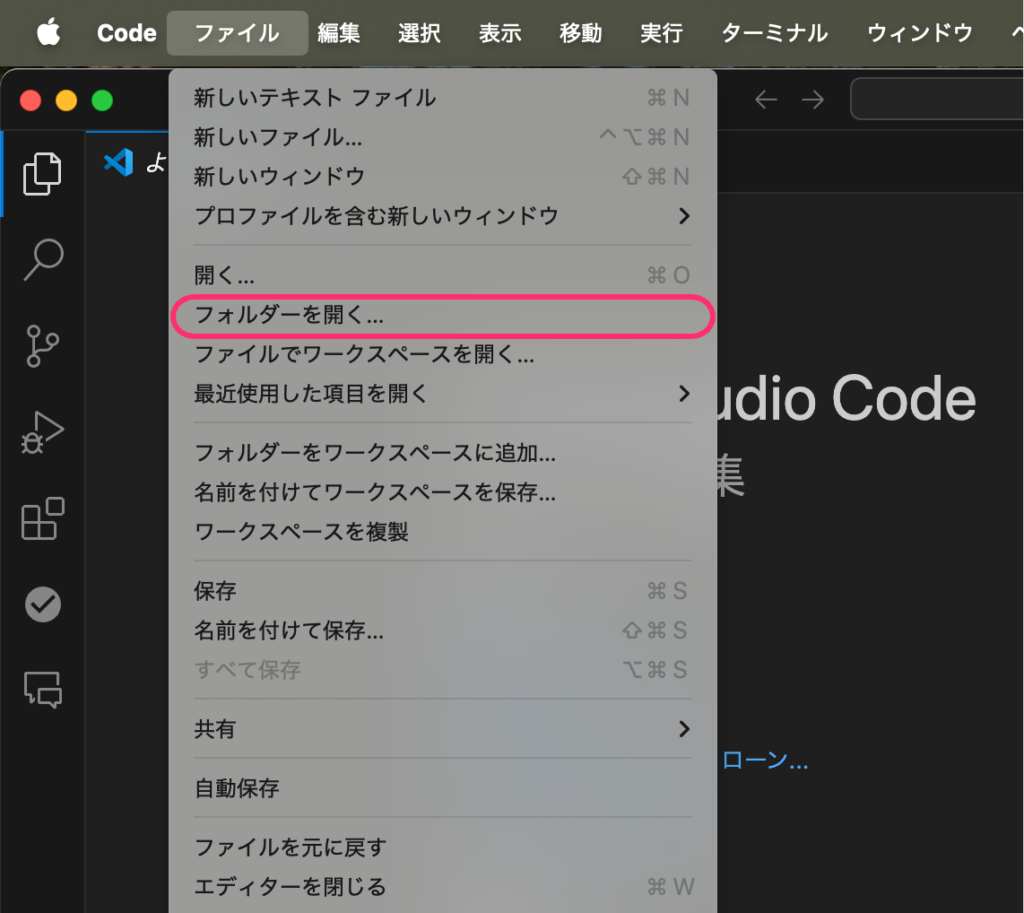Click the Apple logo menu

pos(48,33)
